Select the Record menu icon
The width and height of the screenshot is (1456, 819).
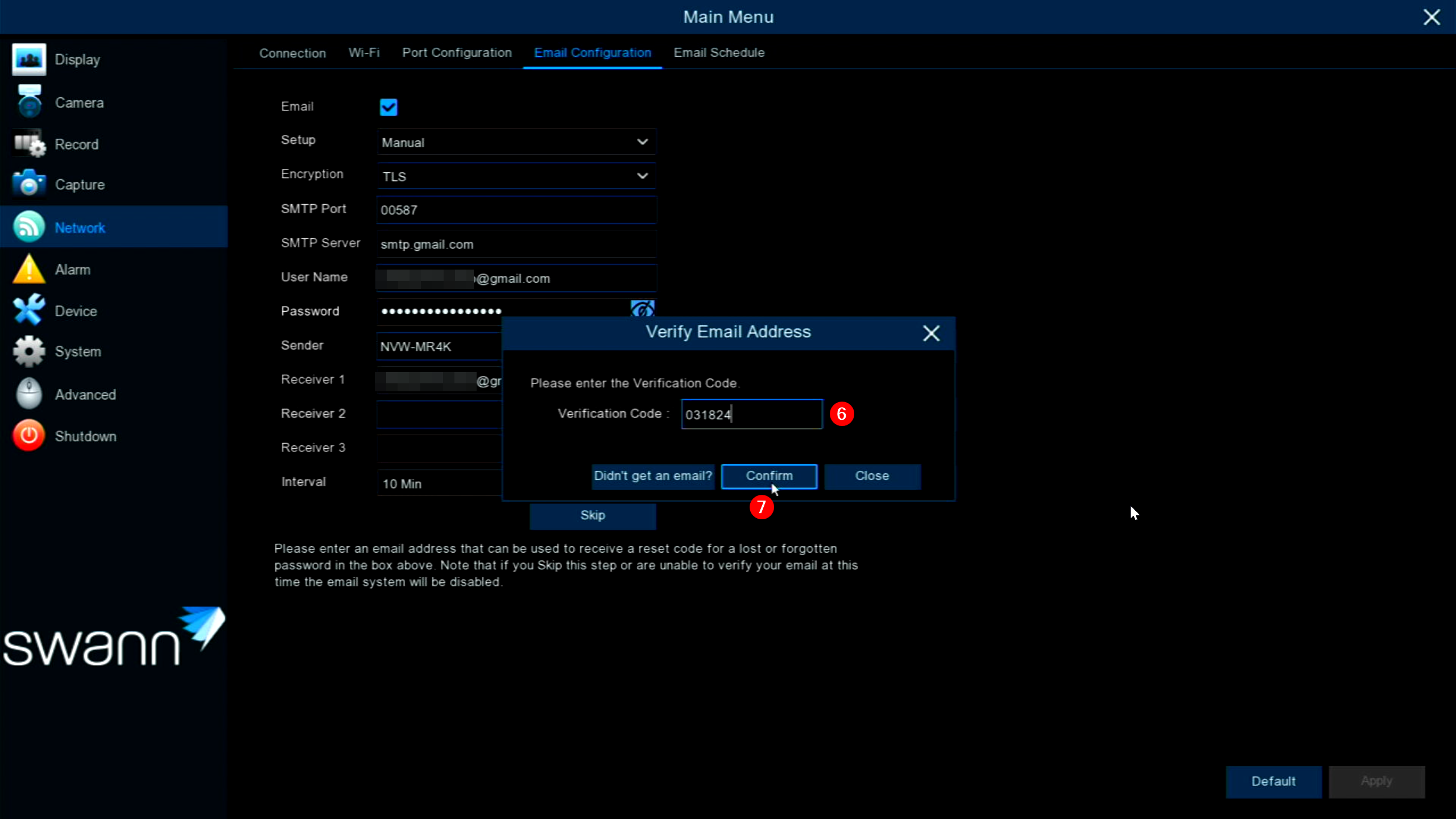[28, 144]
